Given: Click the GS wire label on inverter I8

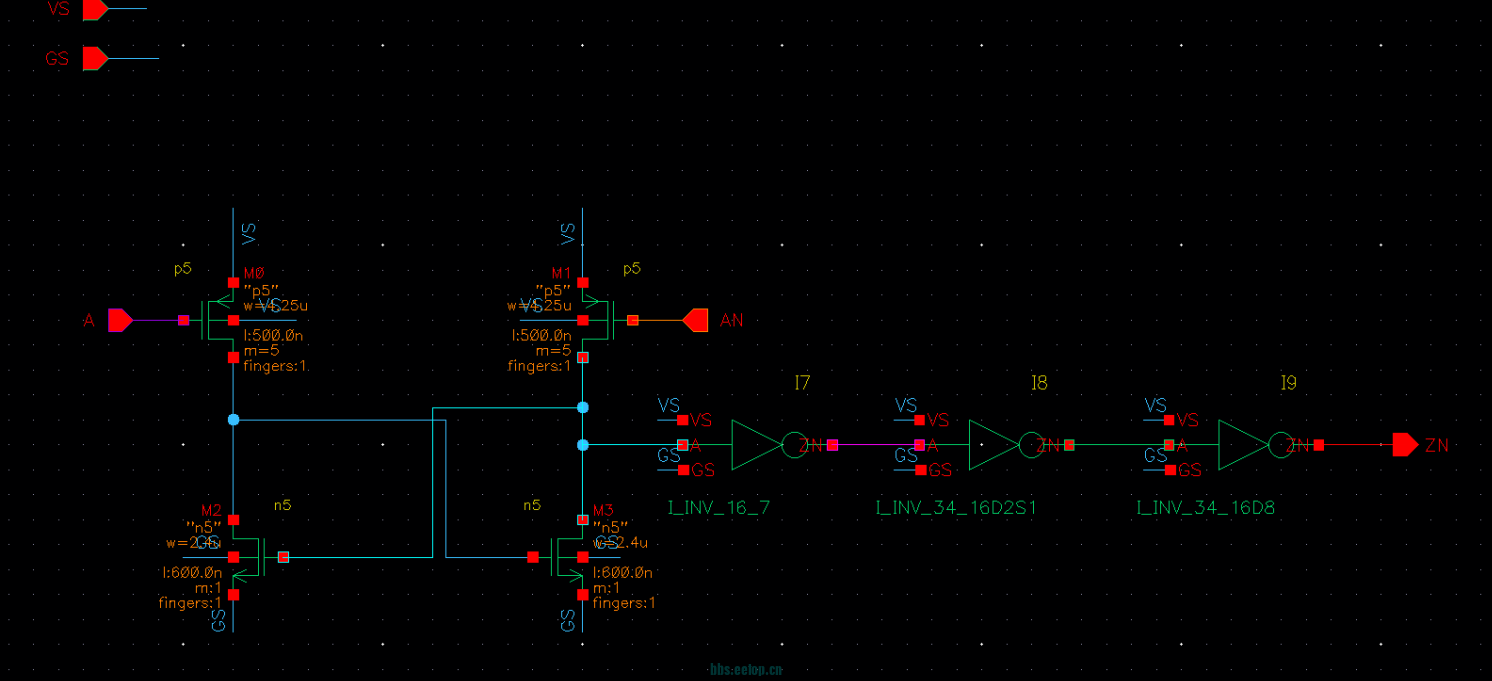Looking at the screenshot, I should pyautogui.click(x=906, y=455).
